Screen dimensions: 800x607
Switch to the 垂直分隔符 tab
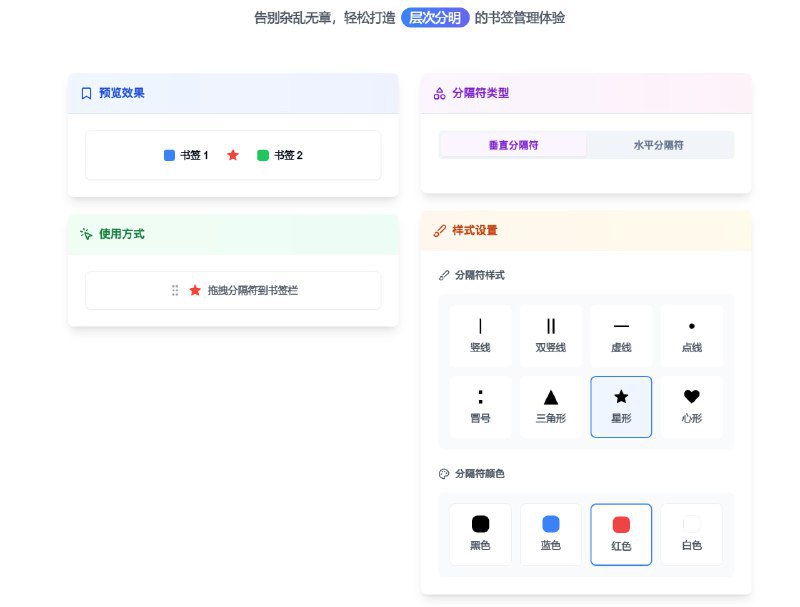pyautogui.click(x=514, y=144)
